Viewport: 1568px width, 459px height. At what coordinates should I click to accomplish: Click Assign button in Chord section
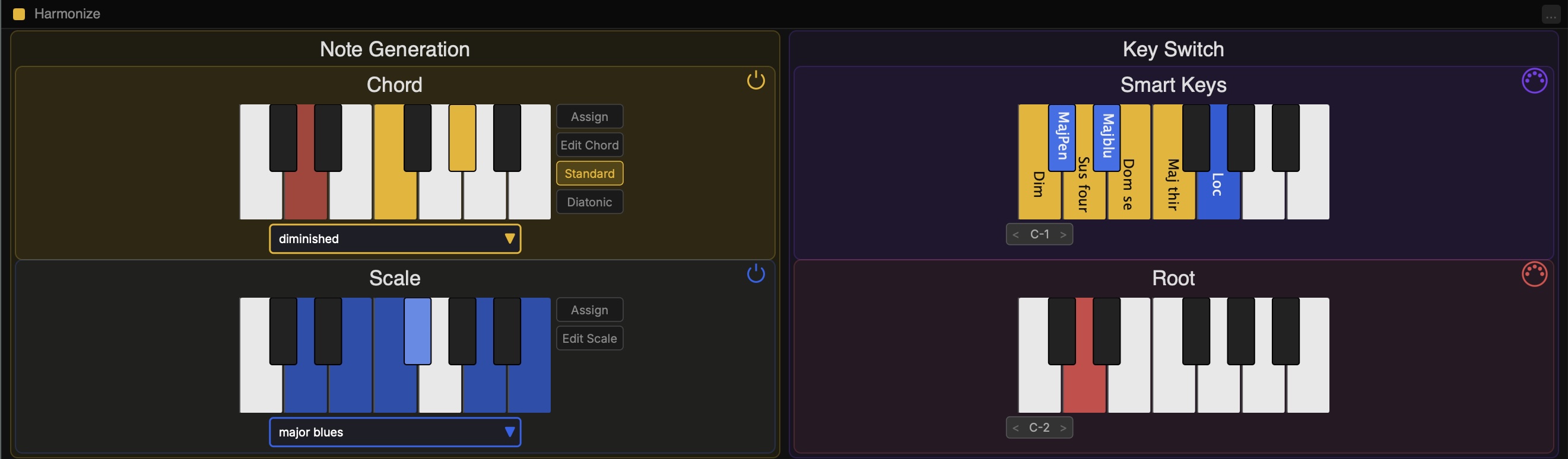point(589,116)
